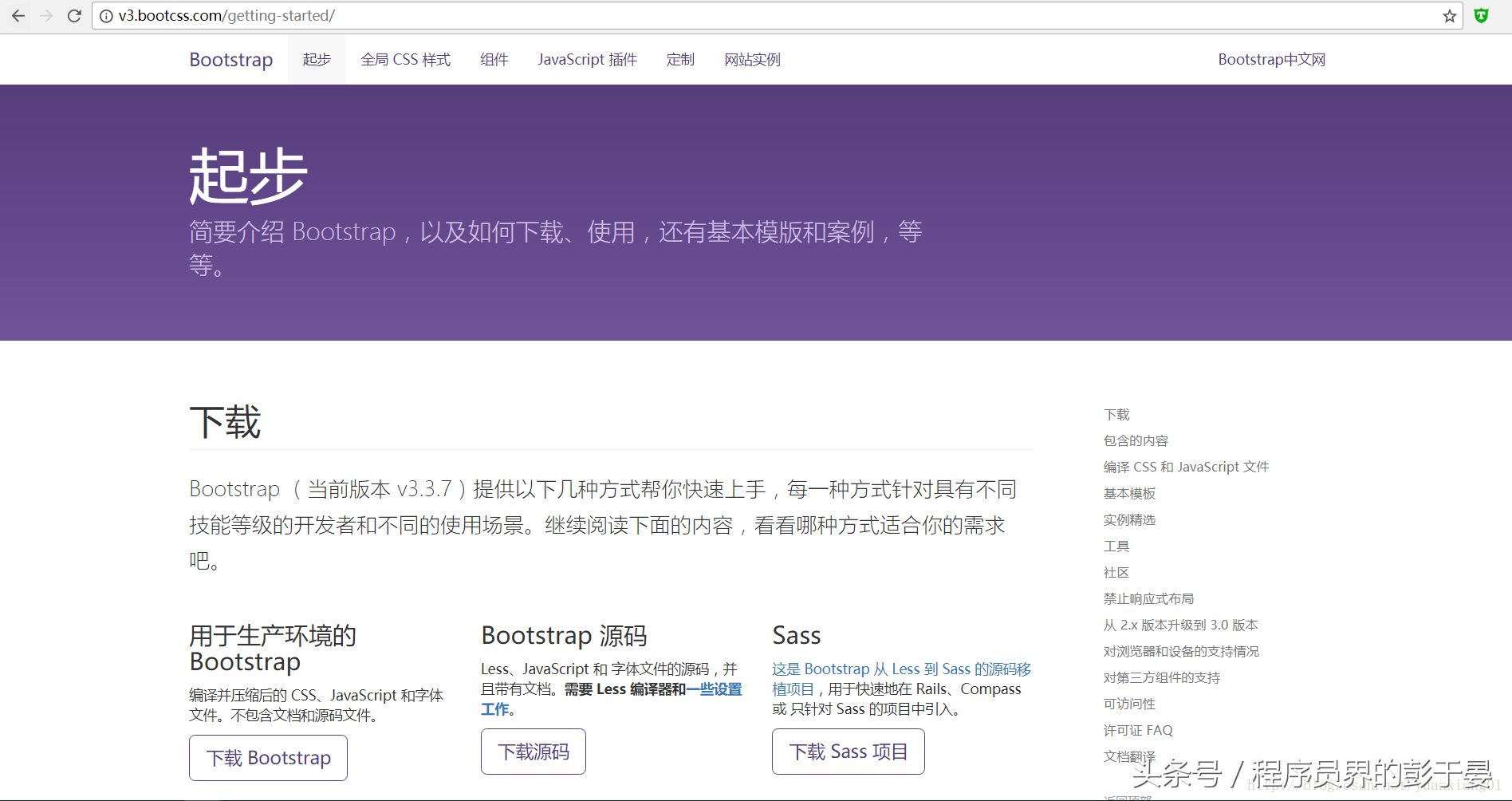Image resolution: width=1512 pixels, height=801 pixels.
Task: Click the 下载 Sass 项目 button
Action: pyautogui.click(x=849, y=752)
